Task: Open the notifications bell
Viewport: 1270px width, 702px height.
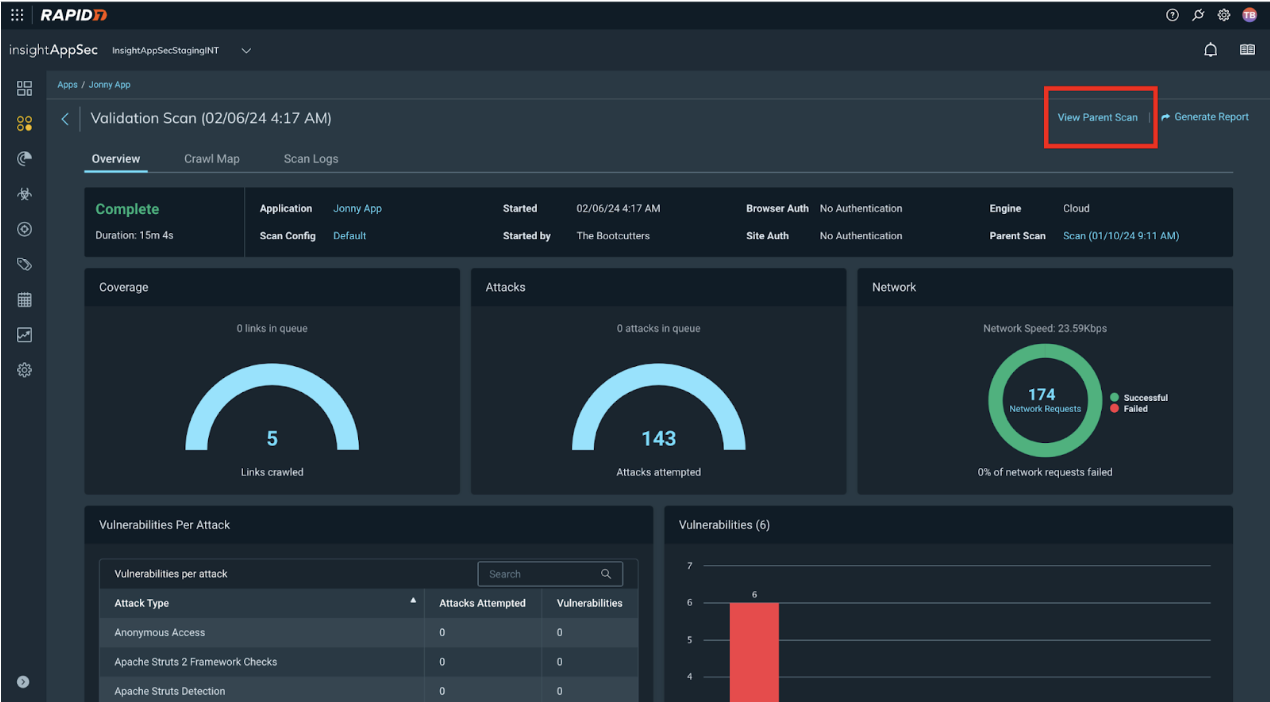Action: click(x=1210, y=50)
